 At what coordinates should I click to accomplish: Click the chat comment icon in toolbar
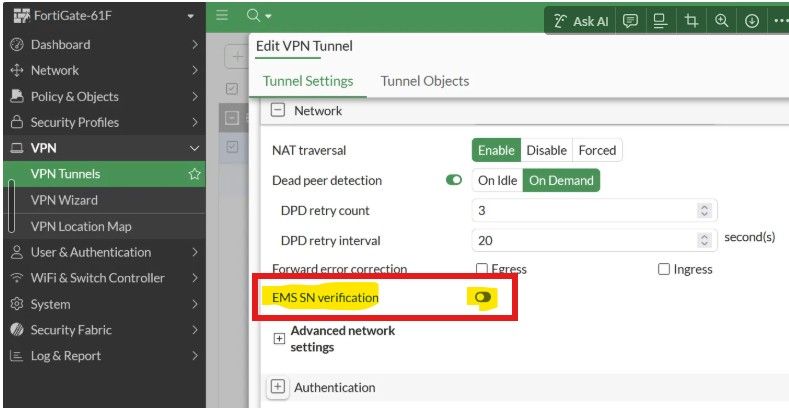point(630,21)
